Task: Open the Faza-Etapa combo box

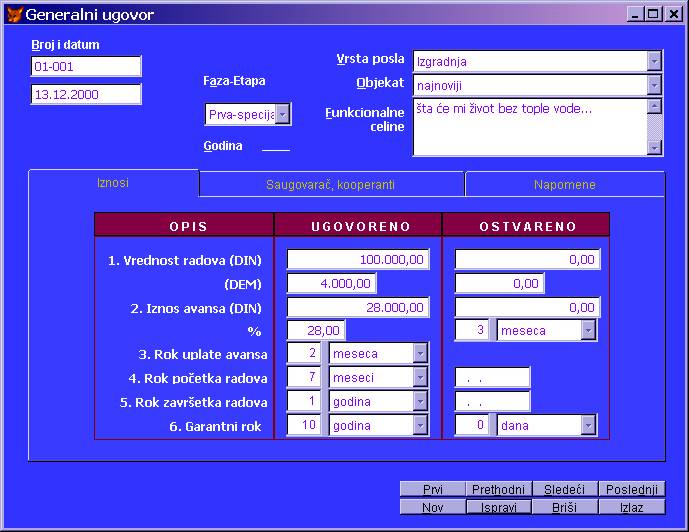Action: [283, 115]
